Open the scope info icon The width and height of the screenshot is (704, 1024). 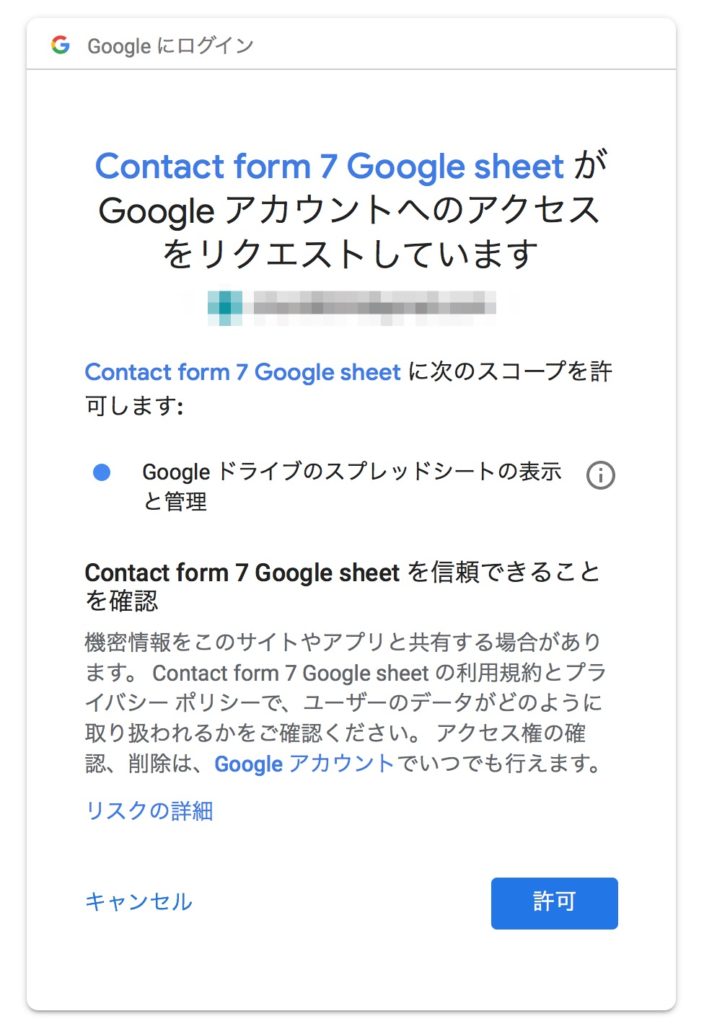pos(600,475)
